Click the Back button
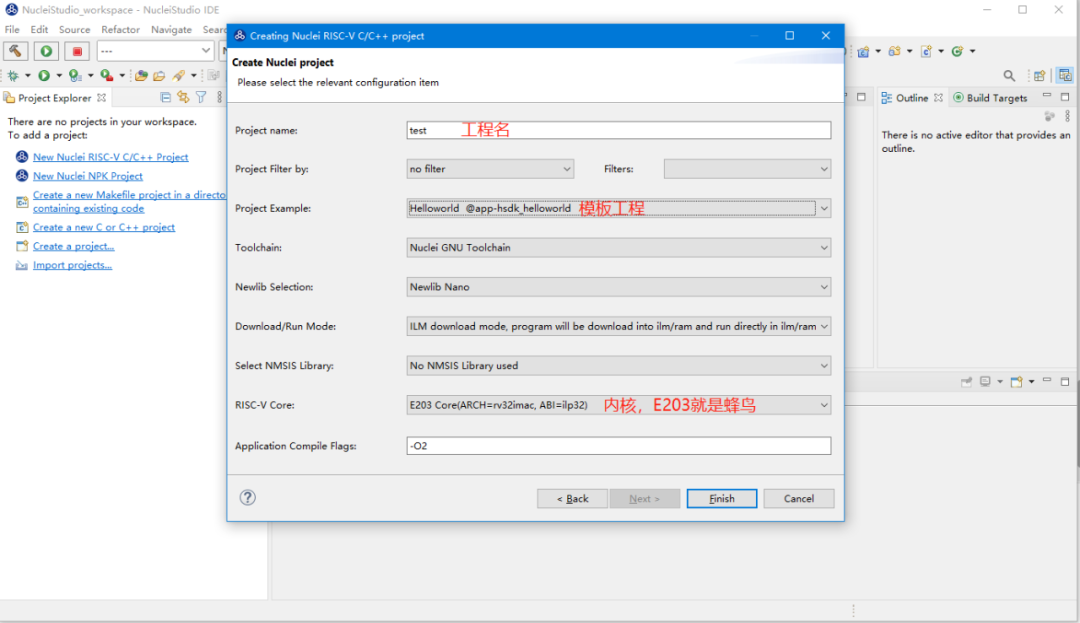Image resolution: width=1080 pixels, height=623 pixels. [572, 498]
